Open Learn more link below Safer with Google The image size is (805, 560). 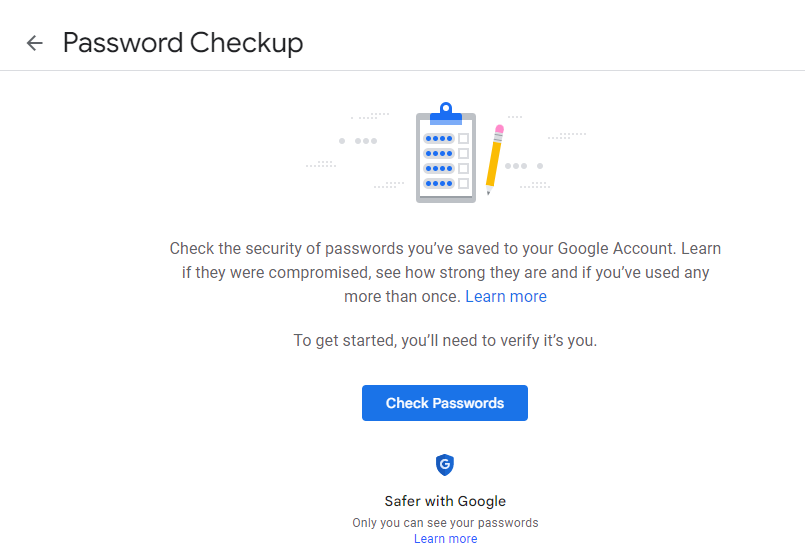(x=446, y=539)
